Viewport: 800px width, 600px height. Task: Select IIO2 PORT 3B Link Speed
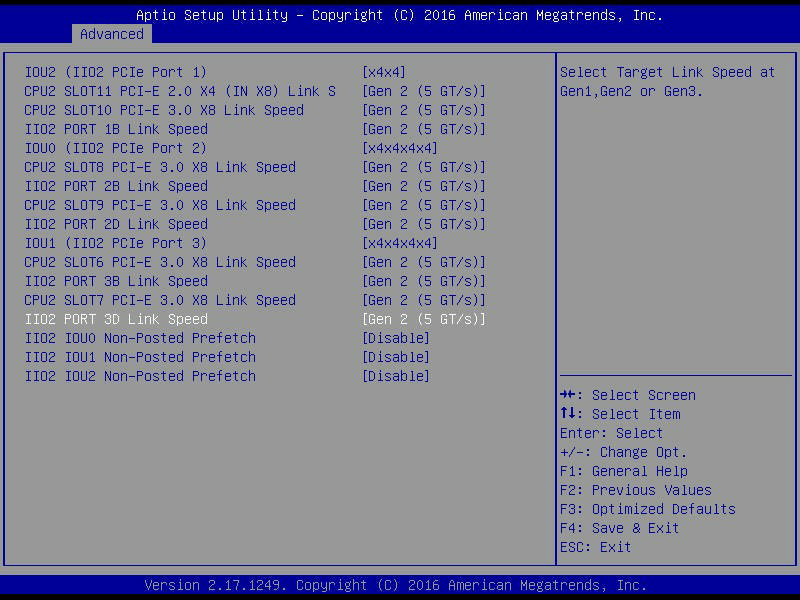tap(116, 281)
